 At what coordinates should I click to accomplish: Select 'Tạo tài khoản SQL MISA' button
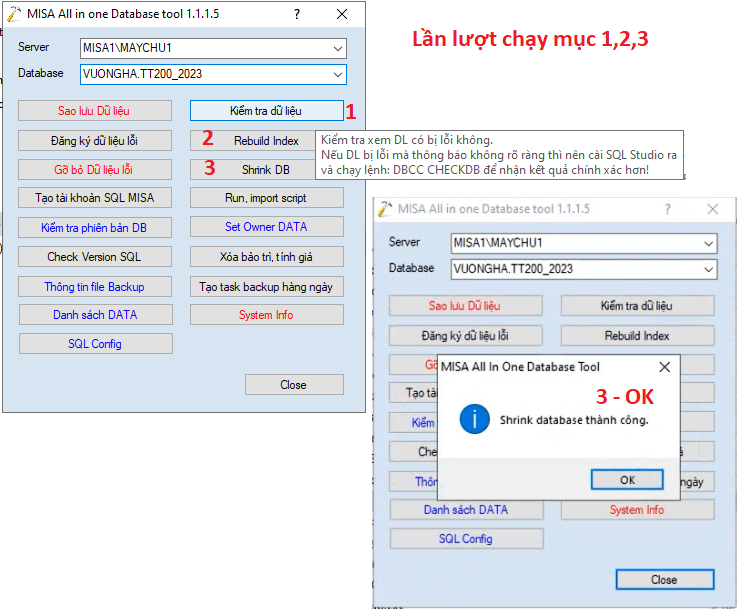[95, 198]
